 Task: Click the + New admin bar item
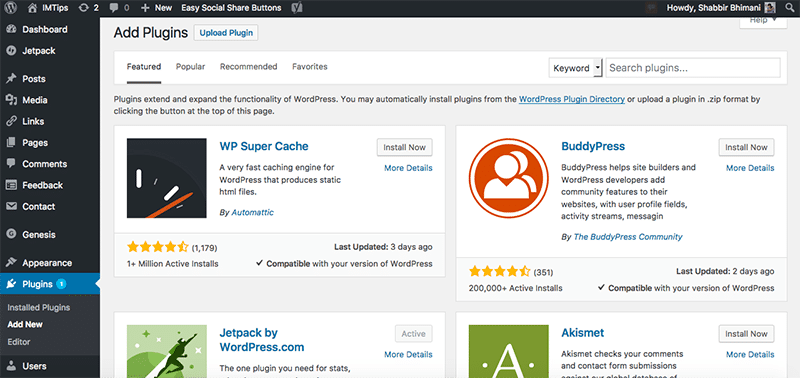[x=156, y=8]
